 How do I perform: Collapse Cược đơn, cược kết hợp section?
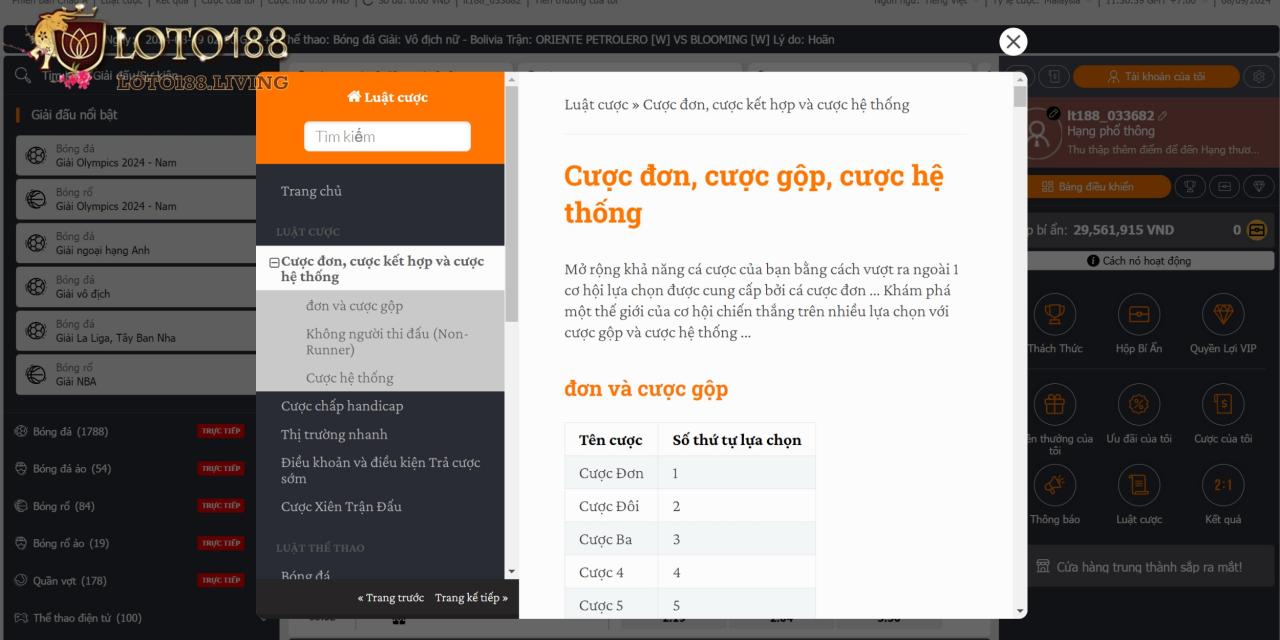click(x=274, y=262)
